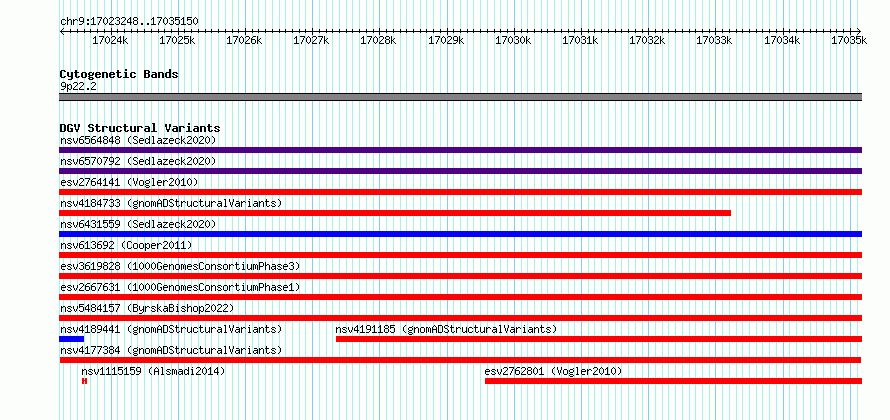The image size is (890, 420).
Task: Click esv2667631 (1000GenomesConsortiumPhase1) label
Action: click(180, 287)
